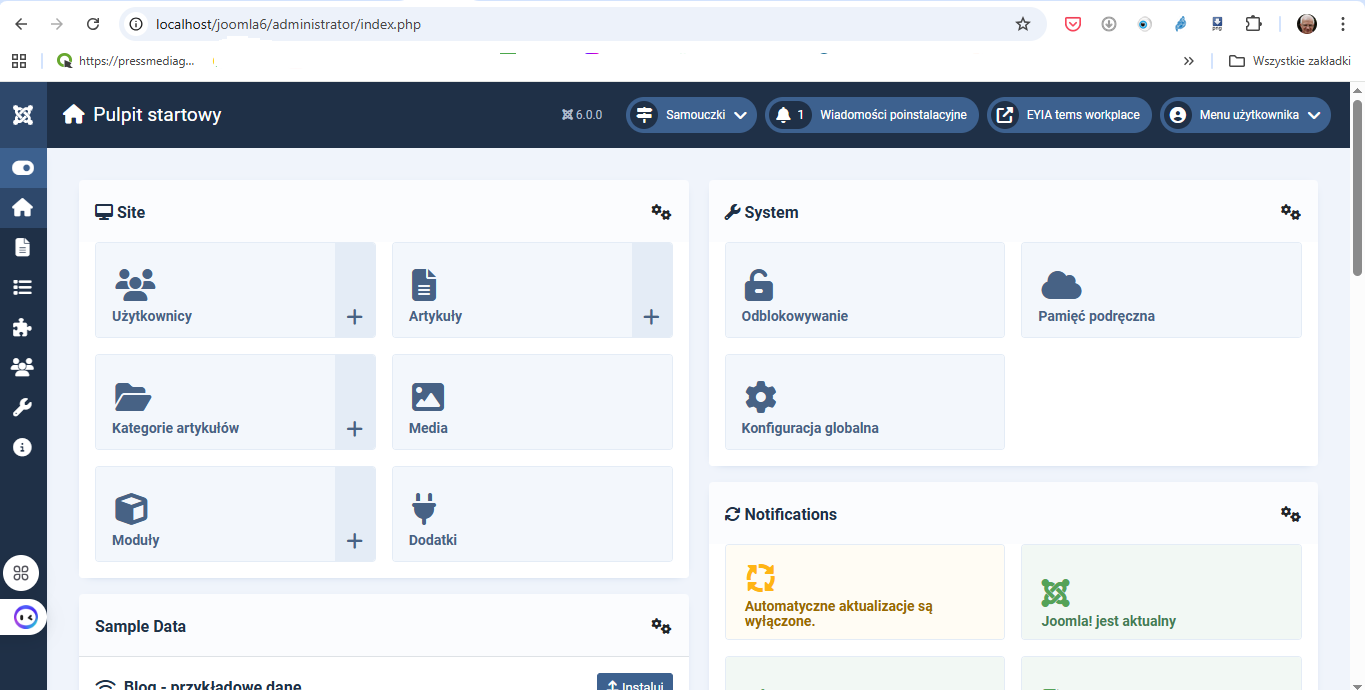Expand the Samouczki dropdown

[x=691, y=115]
